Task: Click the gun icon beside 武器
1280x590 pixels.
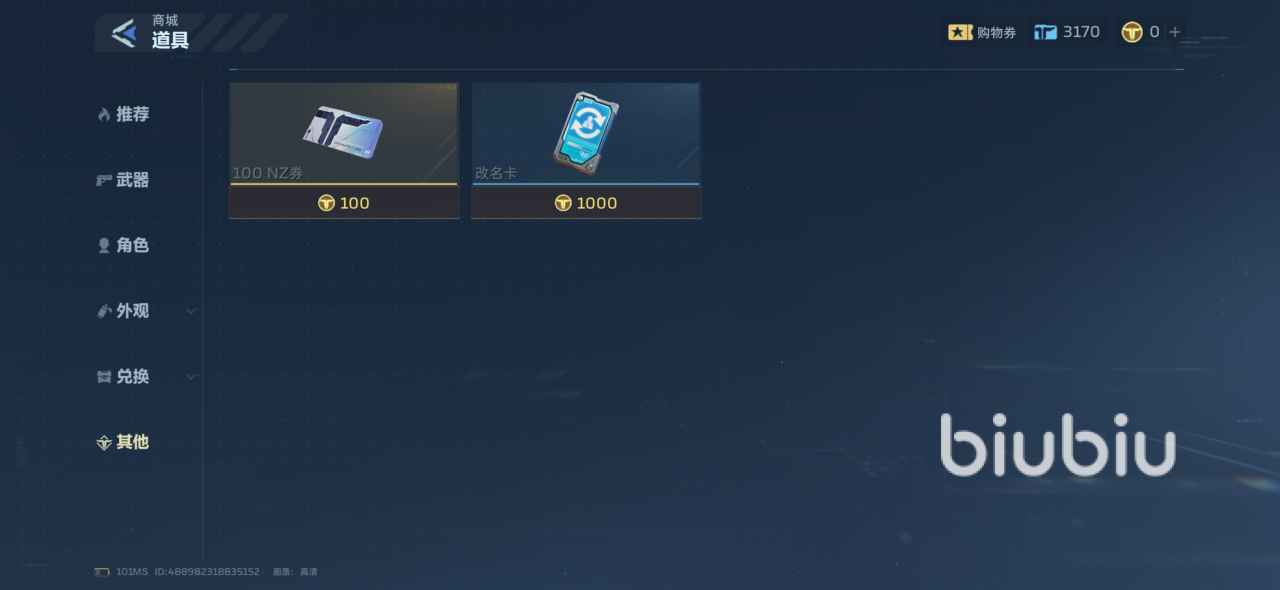Action: pos(104,180)
